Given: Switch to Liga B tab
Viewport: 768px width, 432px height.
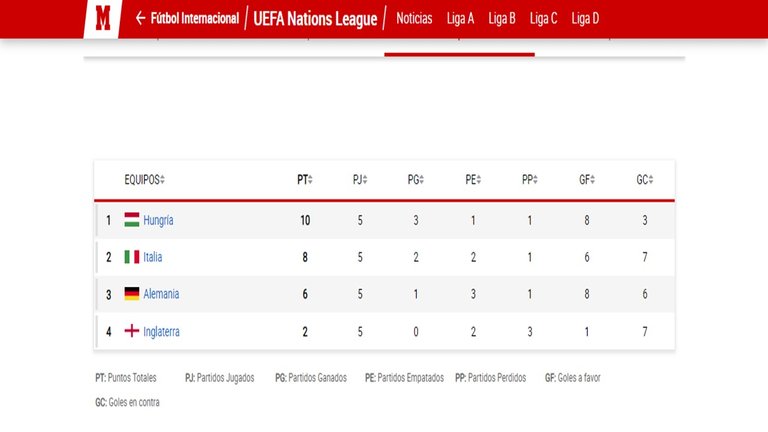Looking at the screenshot, I should click(502, 19).
